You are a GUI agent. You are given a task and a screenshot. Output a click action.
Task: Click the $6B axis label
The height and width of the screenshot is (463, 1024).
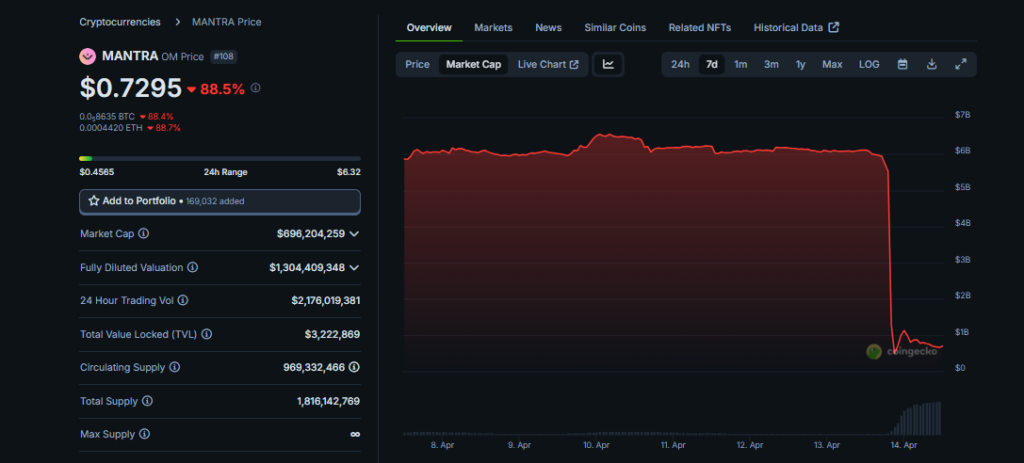point(961,151)
